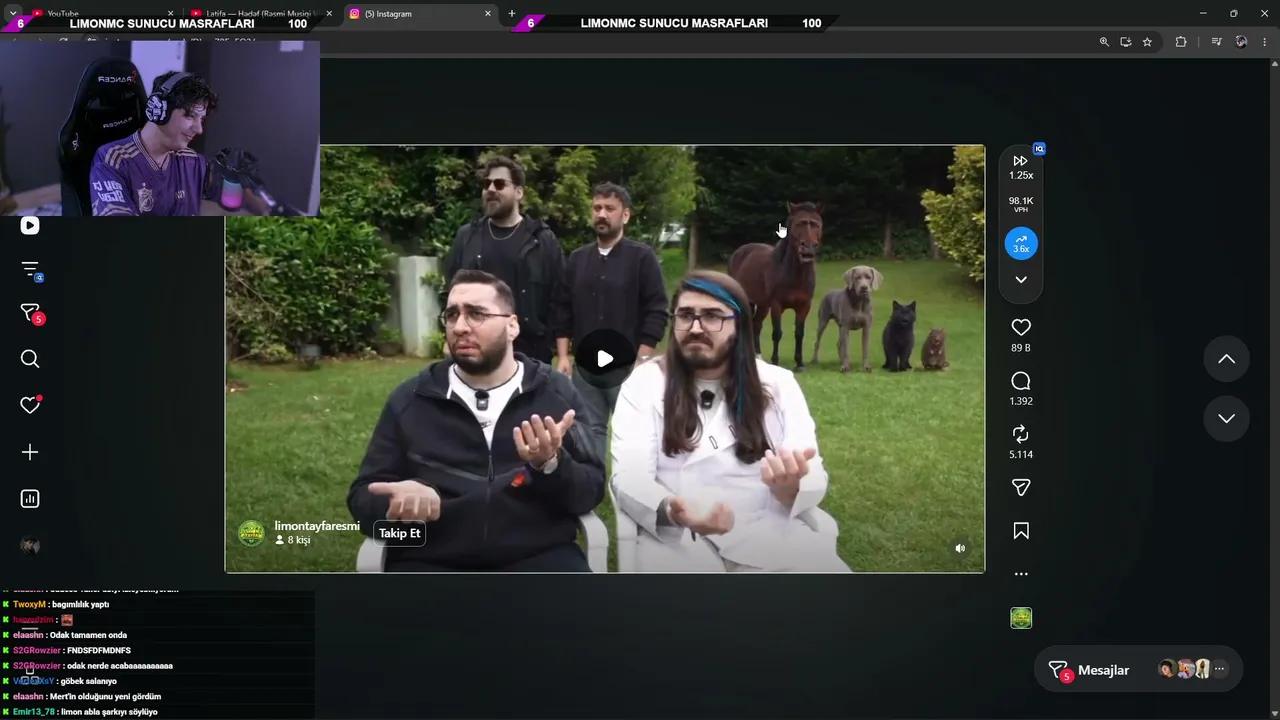Viewport: 1280px width, 720px height.
Task: Play the paused reel video
Action: pyautogui.click(x=605, y=359)
